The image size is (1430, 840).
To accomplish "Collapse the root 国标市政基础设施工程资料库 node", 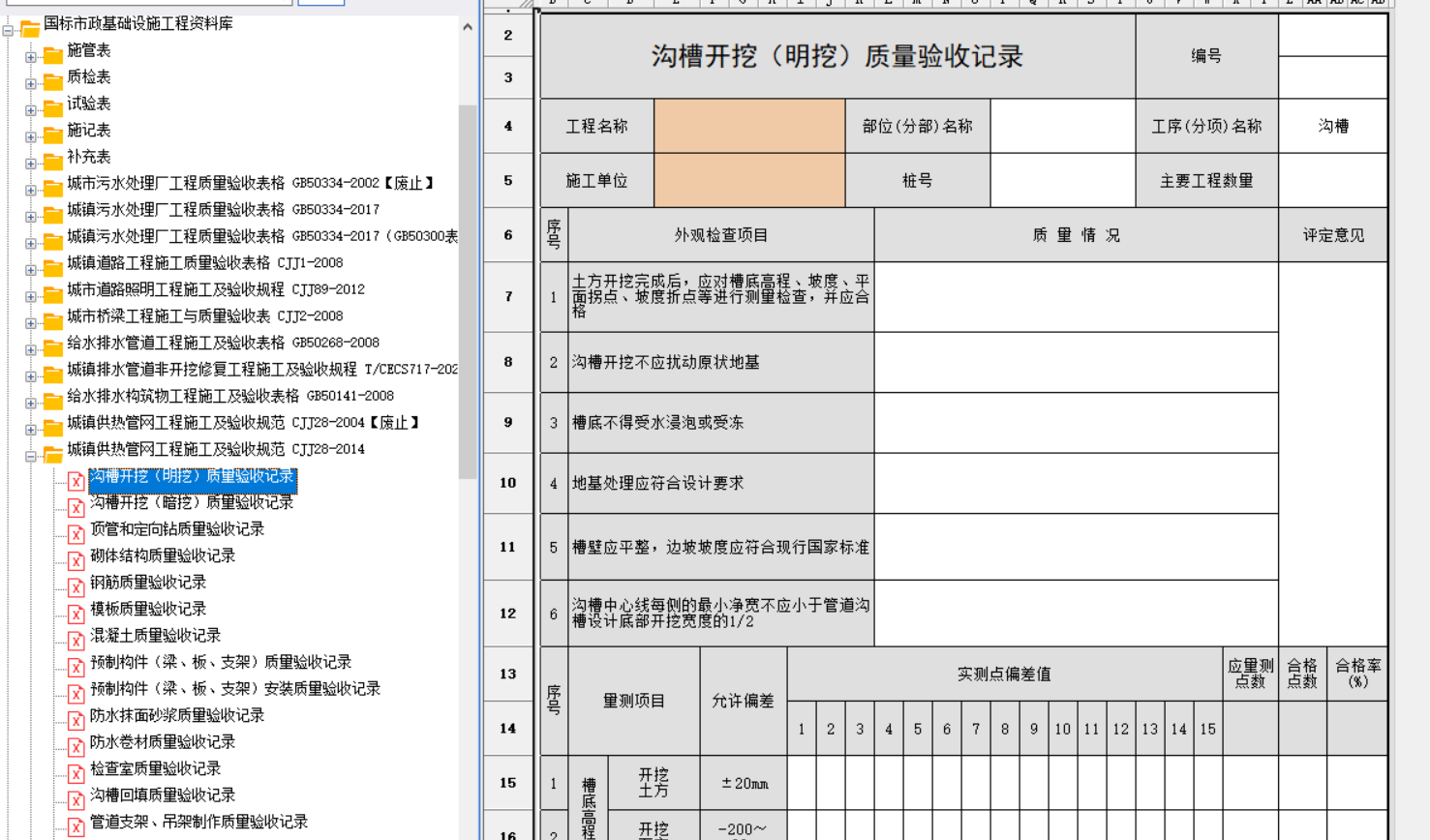I will pos(8,30).
